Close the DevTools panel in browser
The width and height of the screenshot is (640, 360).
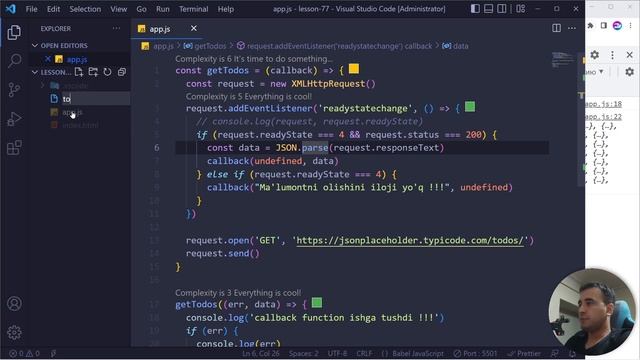(629, 55)
